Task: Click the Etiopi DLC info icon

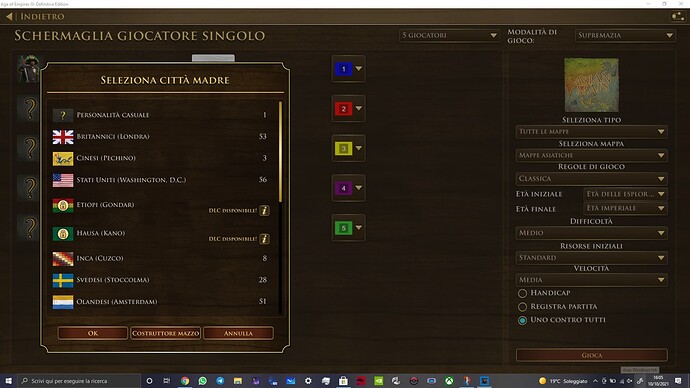Action: 264,210
